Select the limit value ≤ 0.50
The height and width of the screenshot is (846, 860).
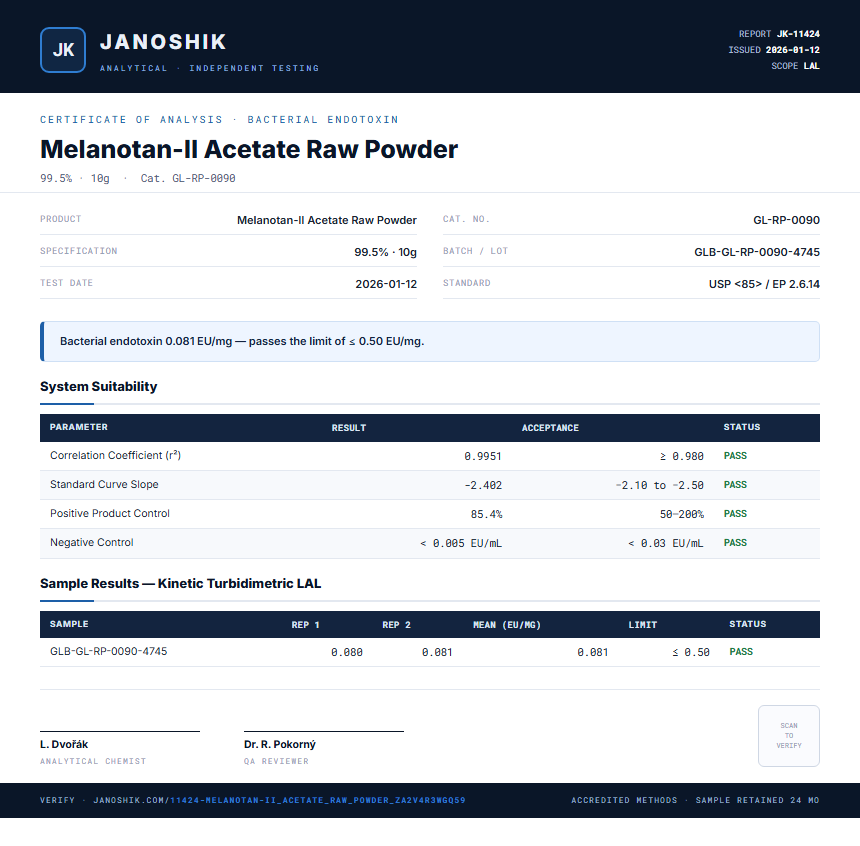point(691,652)
